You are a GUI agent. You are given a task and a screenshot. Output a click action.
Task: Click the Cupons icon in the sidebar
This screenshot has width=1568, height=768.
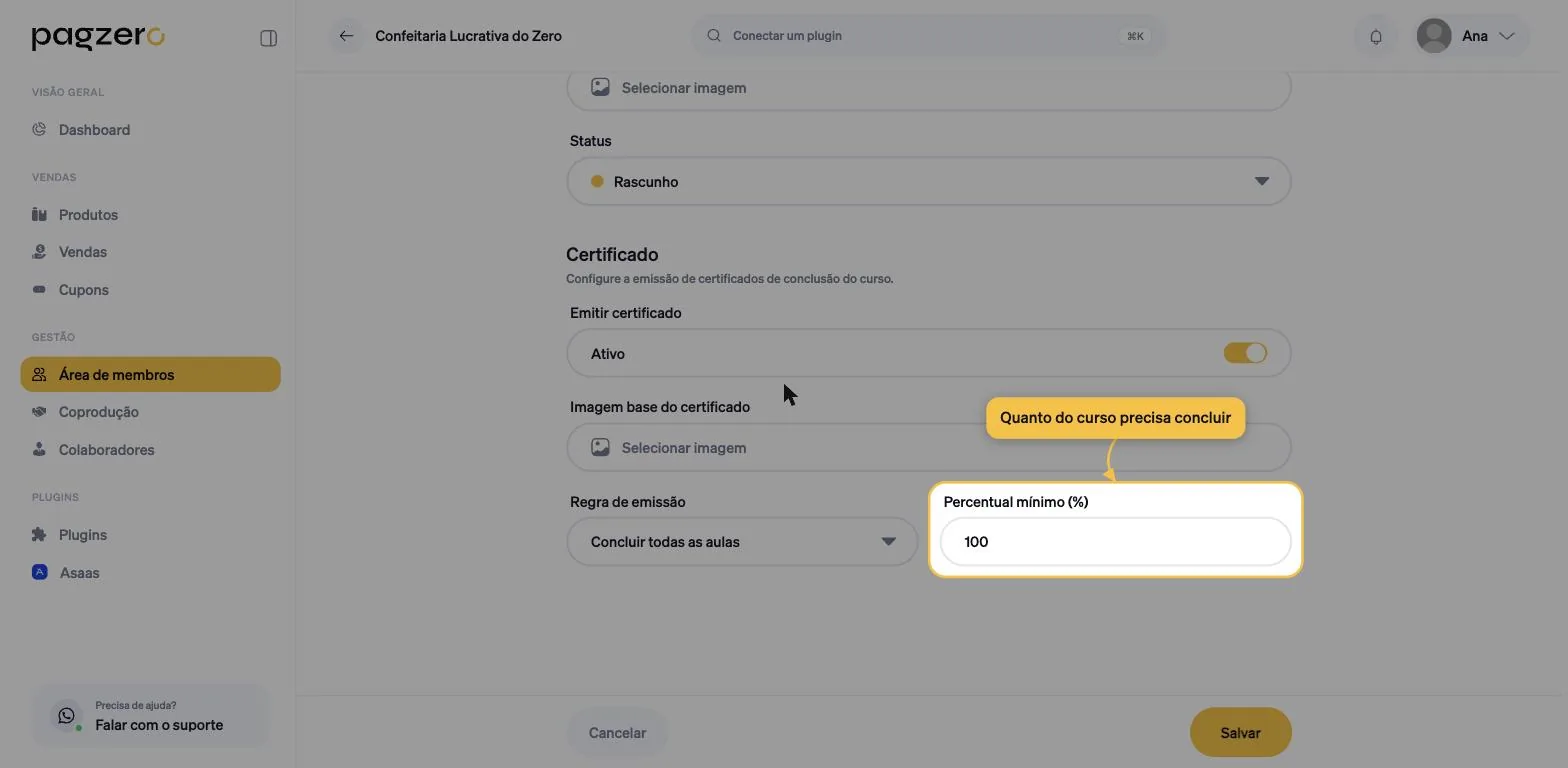[39, 289]
